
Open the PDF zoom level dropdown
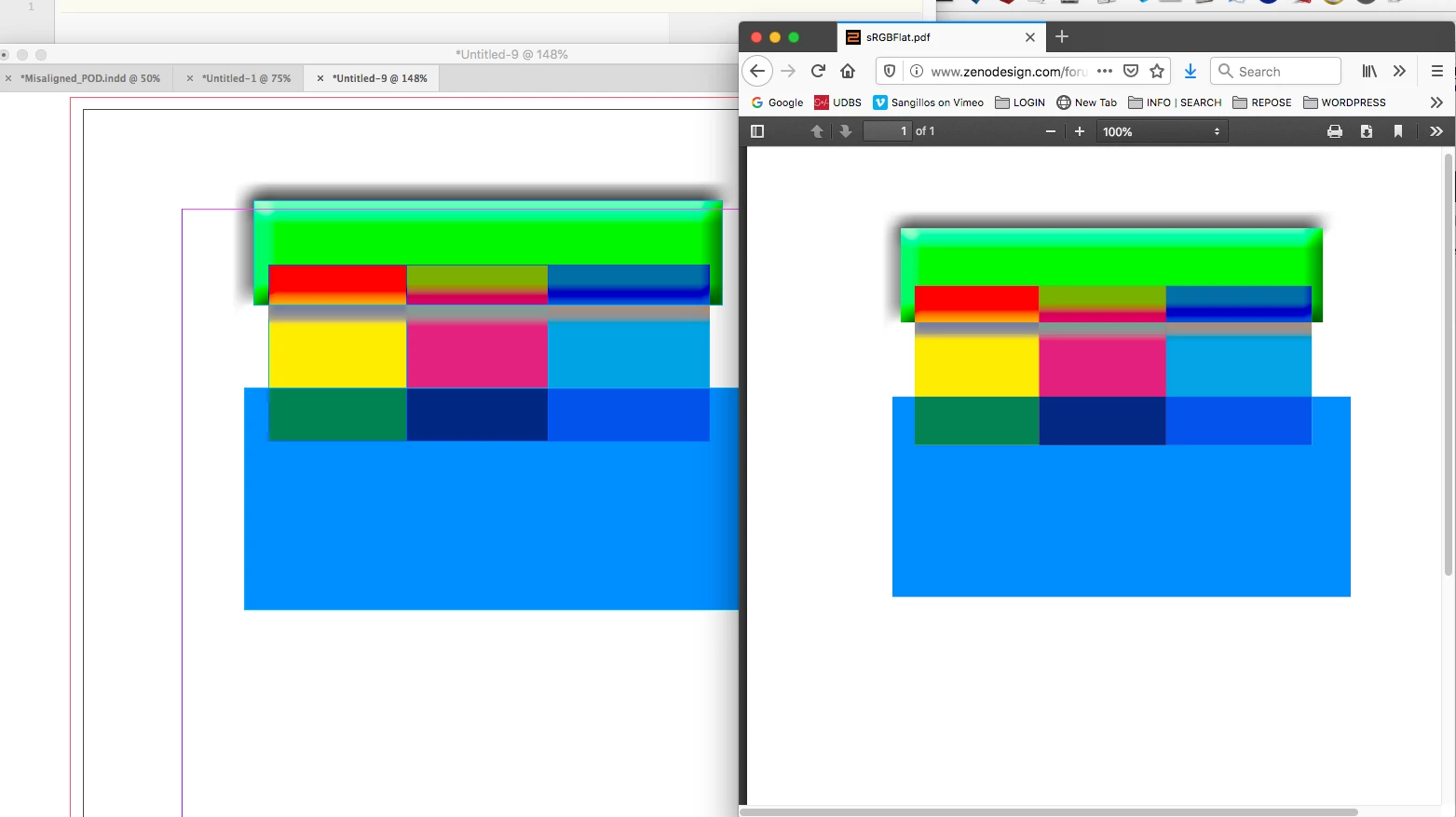[1162, 131]
